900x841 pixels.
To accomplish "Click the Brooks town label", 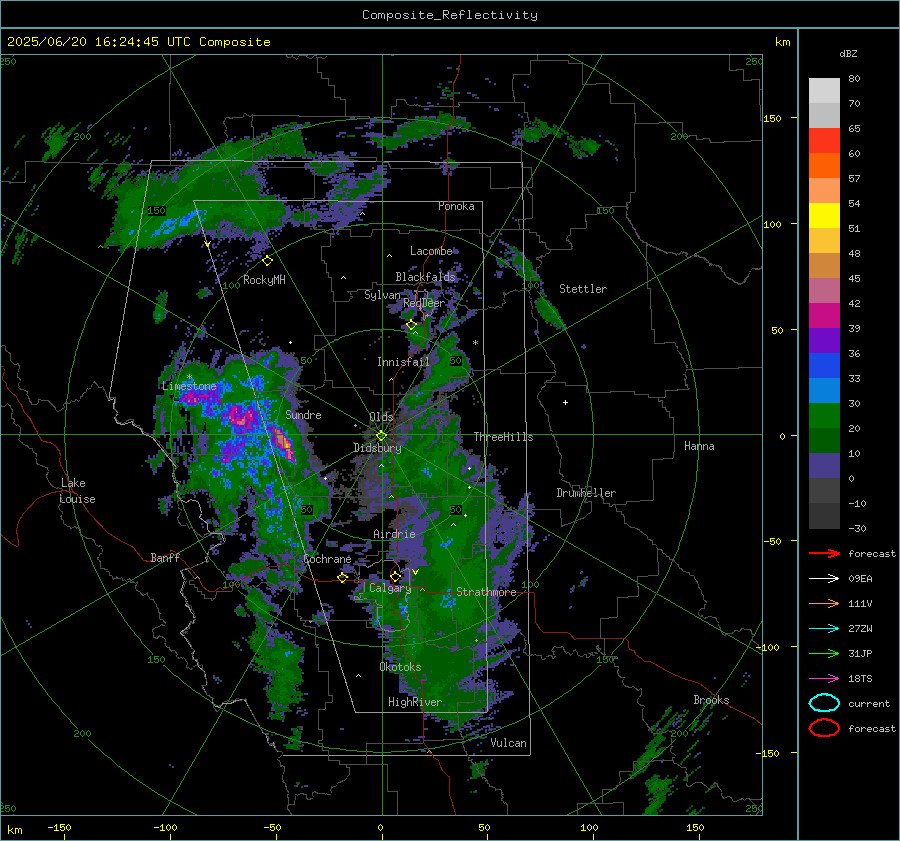I will (x=711, y=700).
